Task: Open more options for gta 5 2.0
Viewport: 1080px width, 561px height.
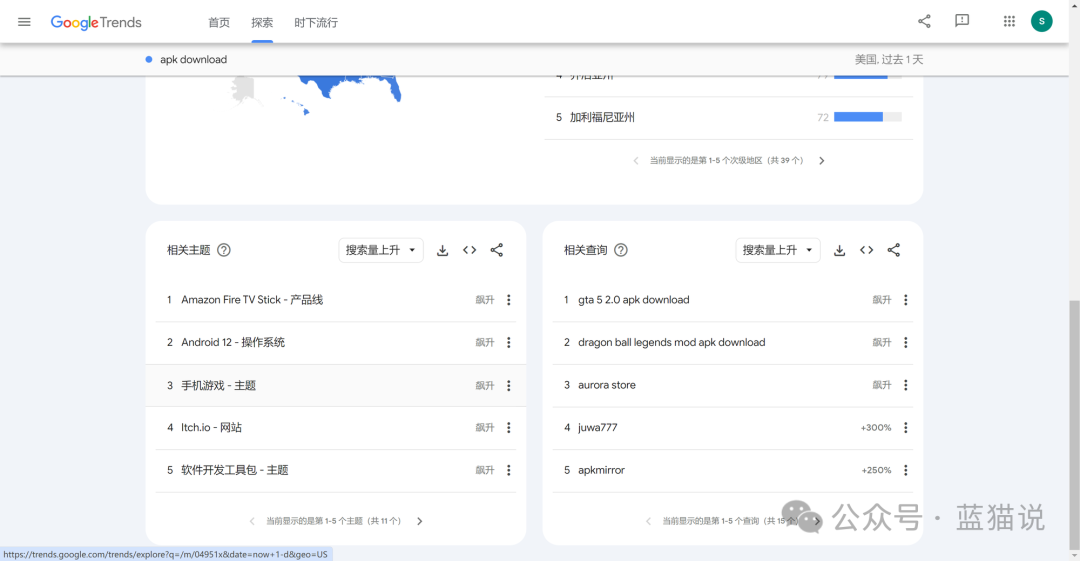Action: [906, 300]
